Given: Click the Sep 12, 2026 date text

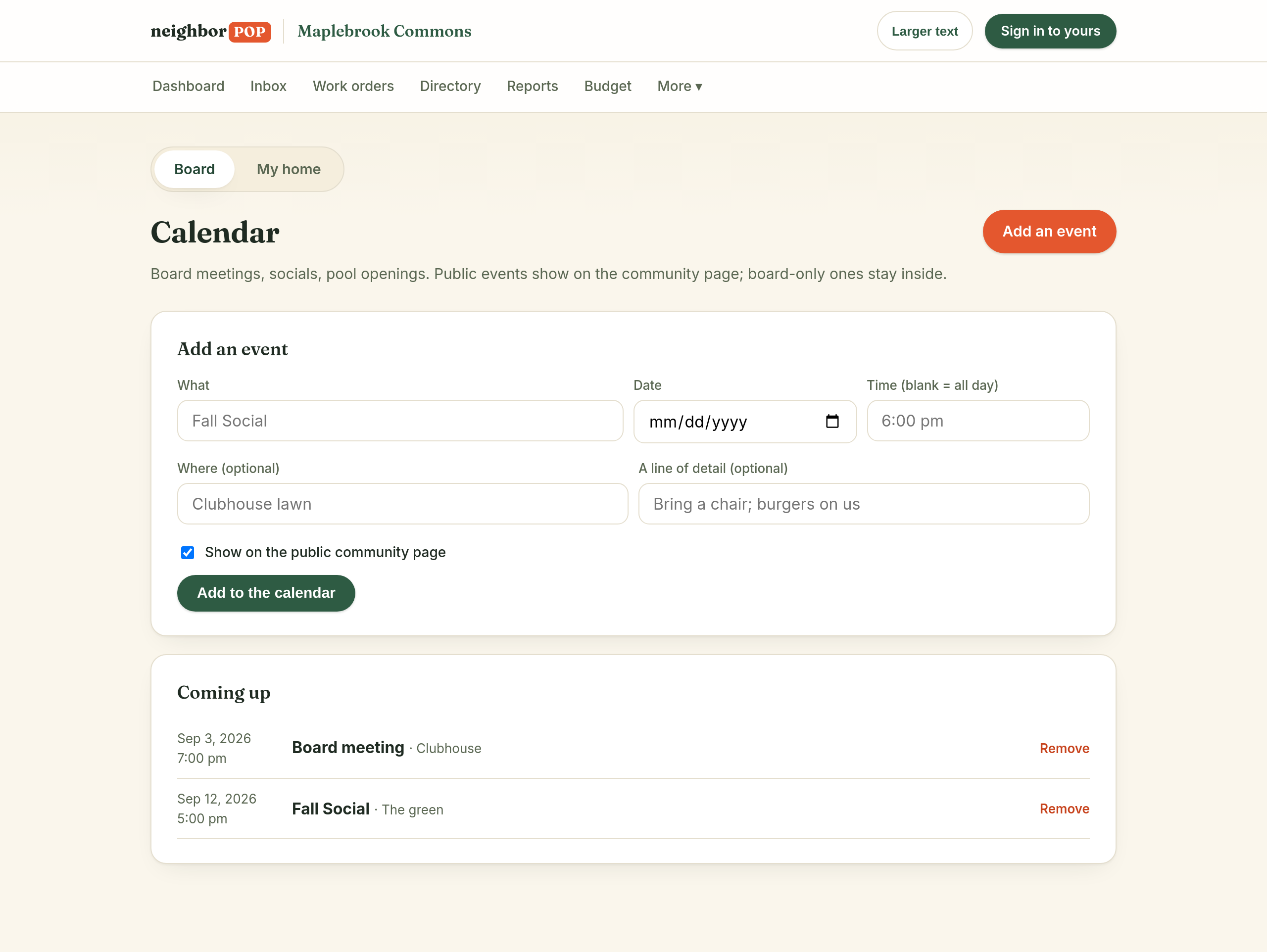Looking at the screenshot, I should [217, 799].
